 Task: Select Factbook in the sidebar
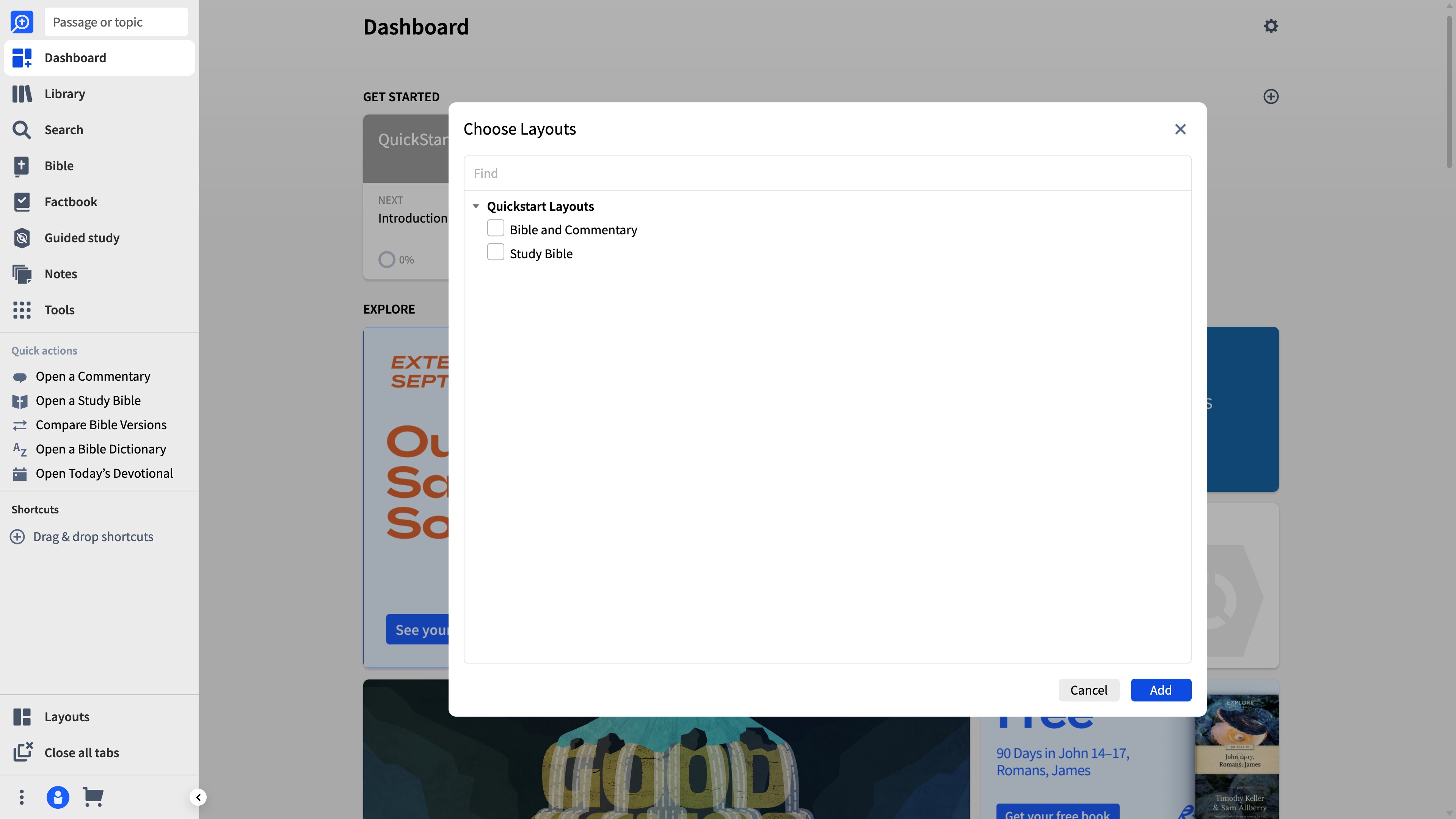pyautogui.click(x=71, y=202)
